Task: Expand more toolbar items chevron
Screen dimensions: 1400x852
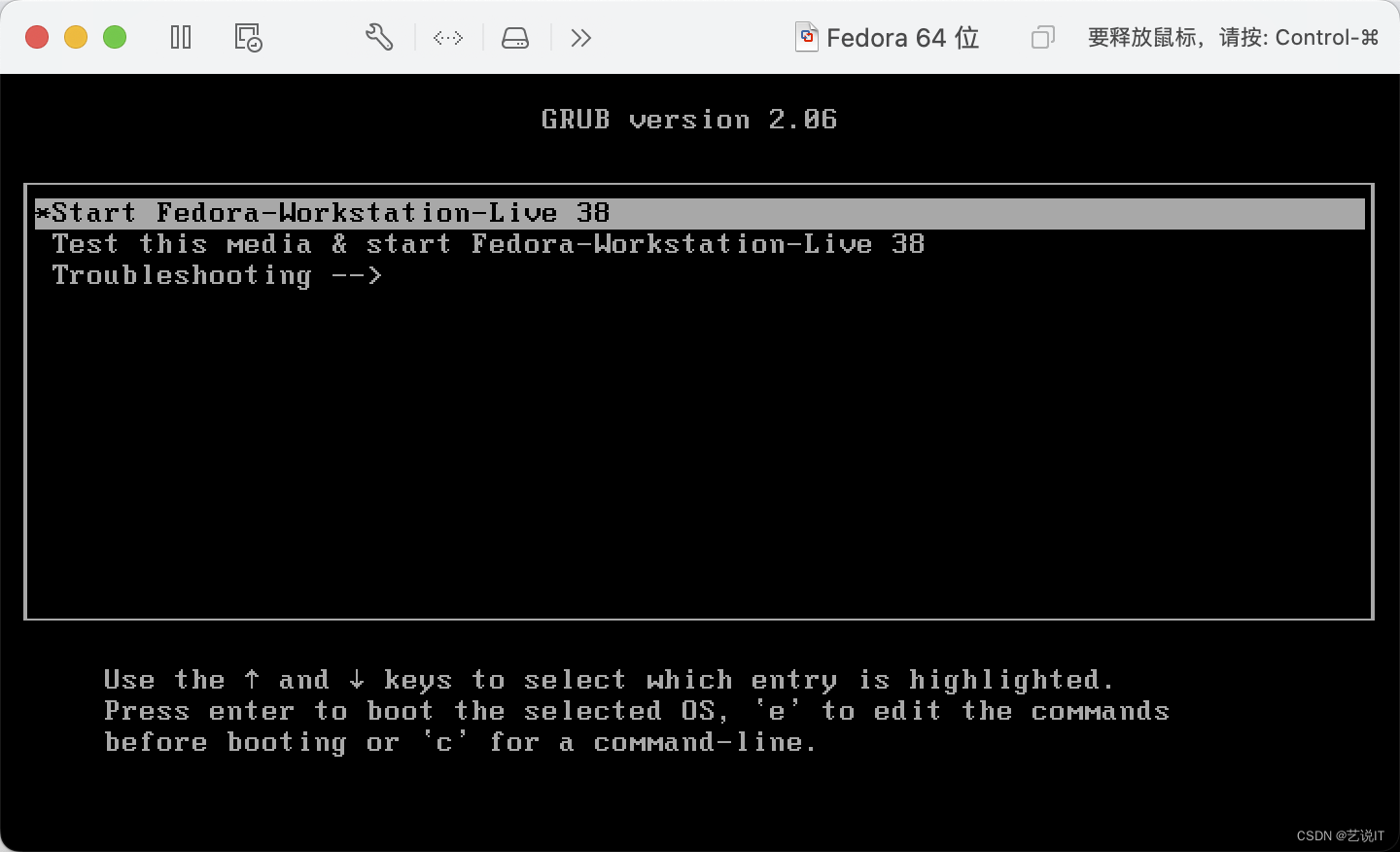Action: point(581,38)
